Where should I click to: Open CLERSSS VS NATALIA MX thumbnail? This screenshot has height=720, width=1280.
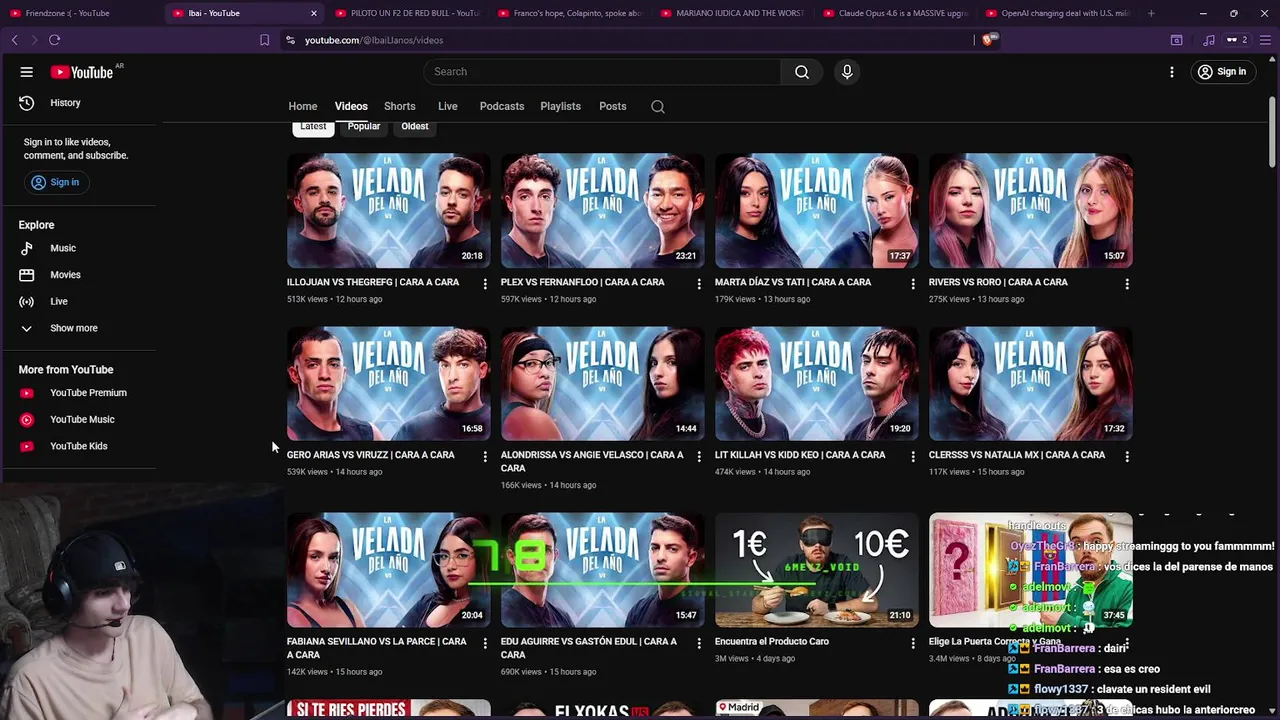tap(1030, 384)
